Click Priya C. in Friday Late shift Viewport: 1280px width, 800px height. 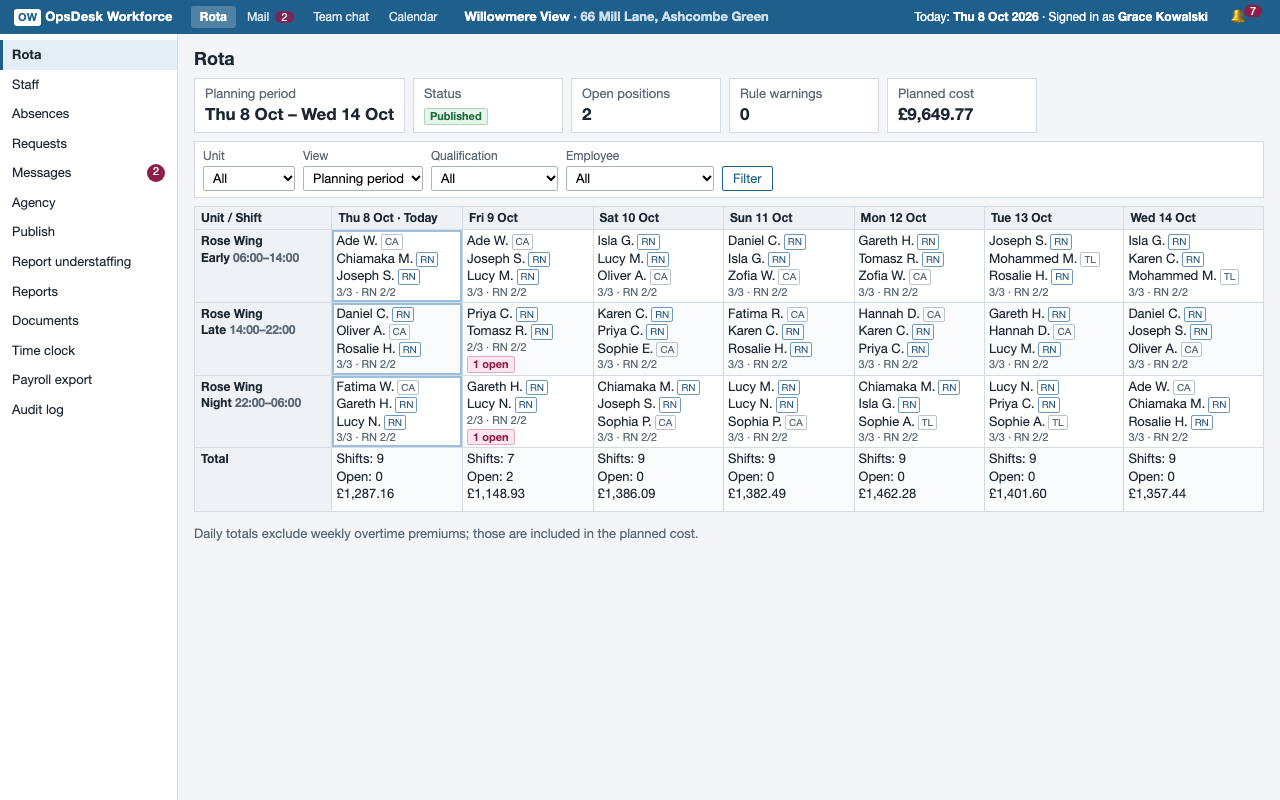click(x=488, y=314)
